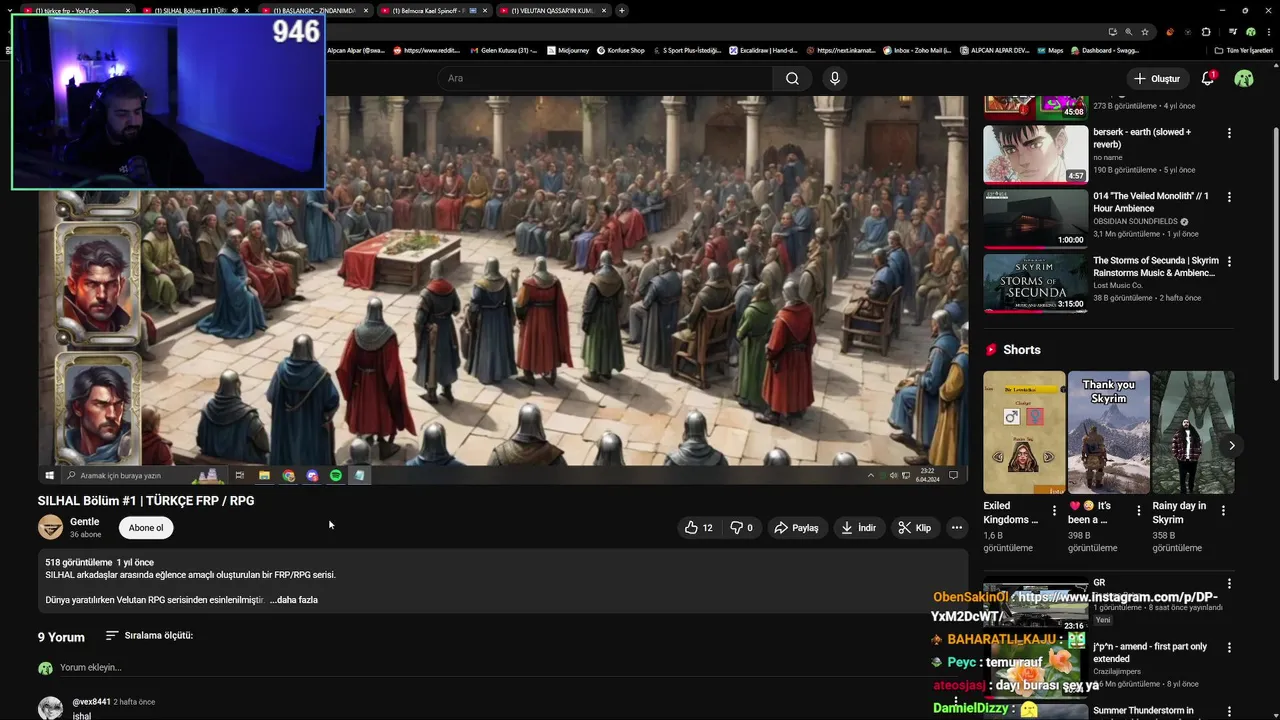Switch to BAŞLANGIÇ - ZİNDANIMDA tab

[x=315, y=10]
